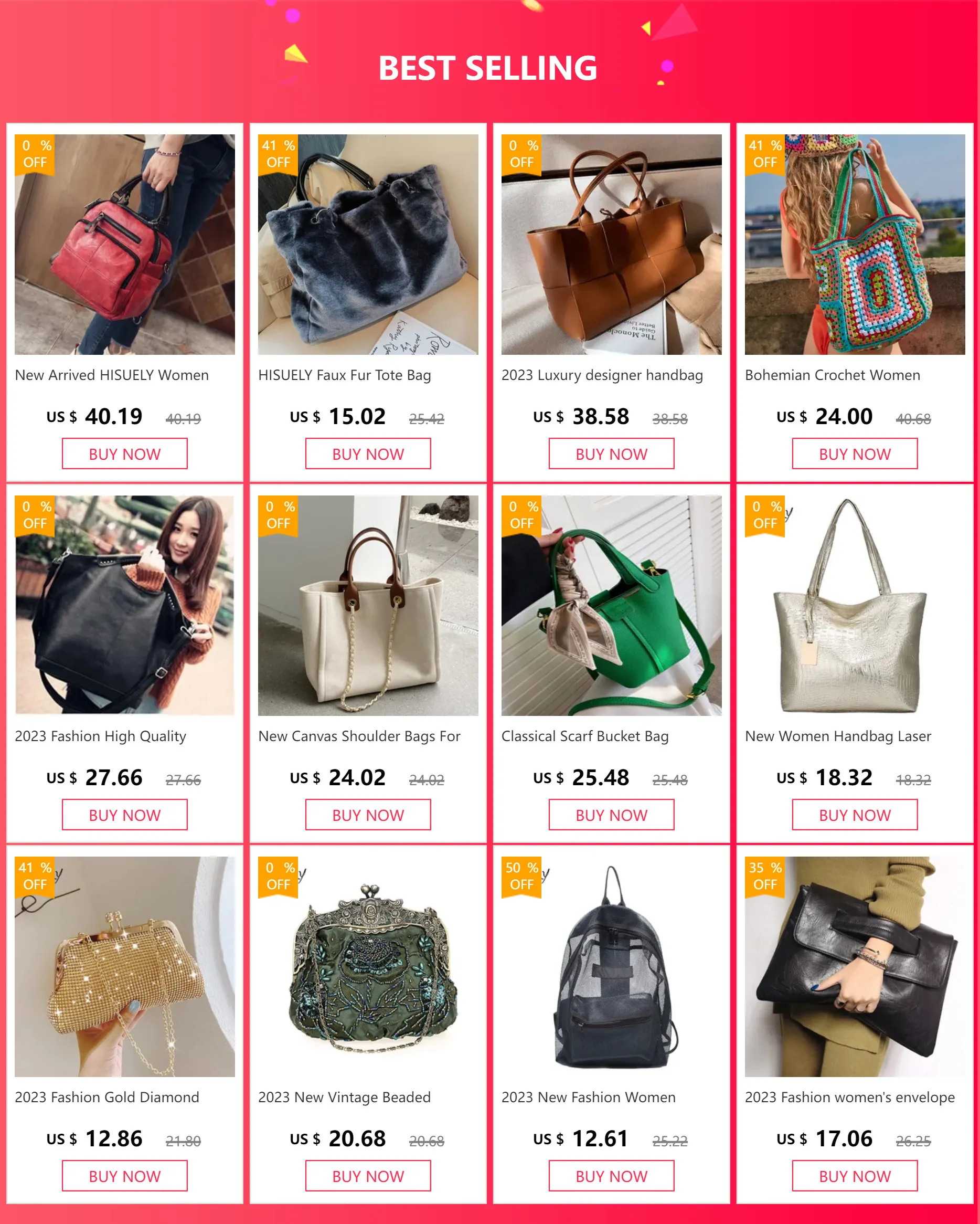Buy the HISUELY Faux Fur Tote Bag
Image resolution: width=980 pixels, height=1224 pixels.
368,453
